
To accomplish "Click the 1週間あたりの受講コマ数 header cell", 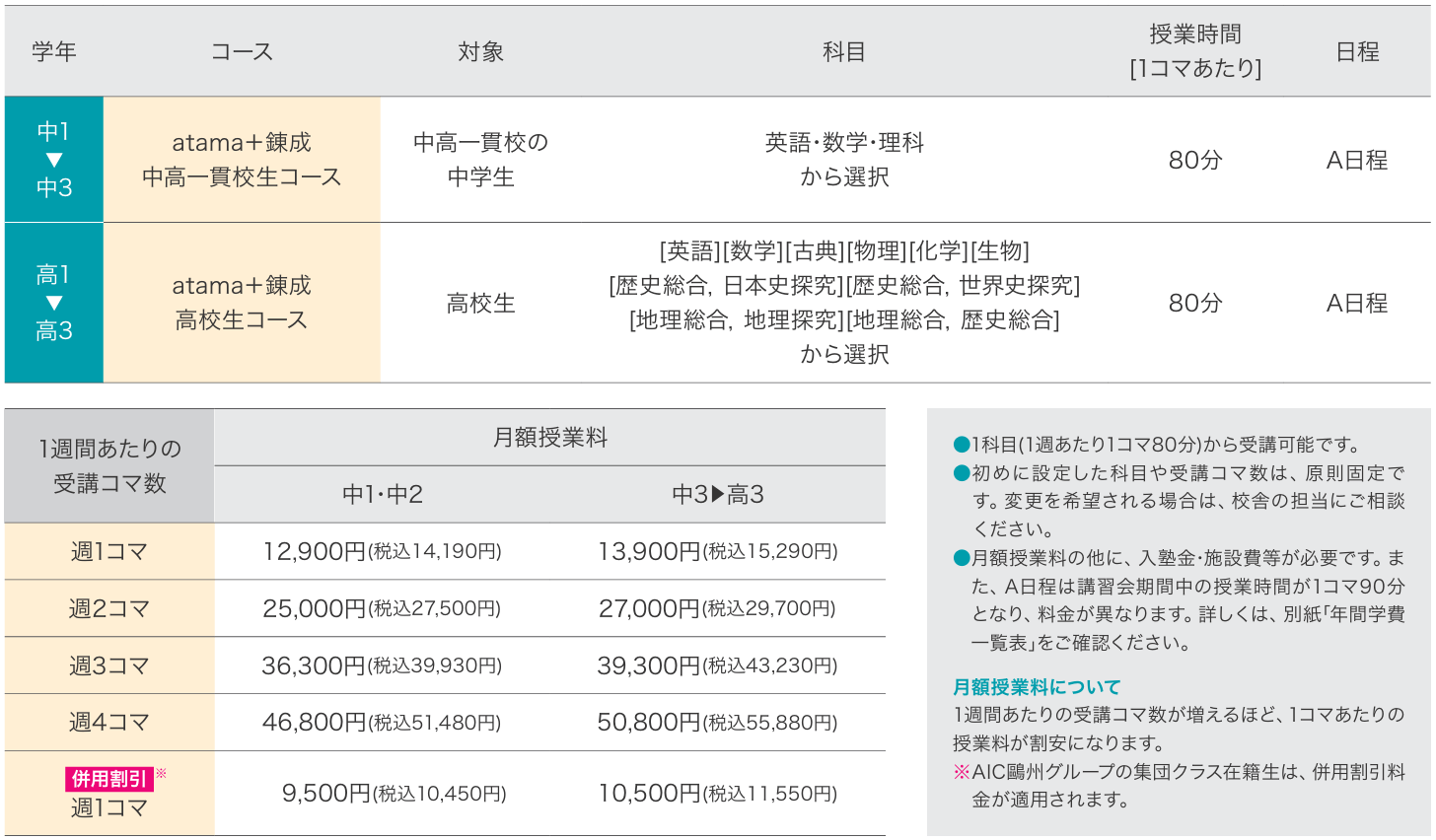I will click(x=109, y=463).
